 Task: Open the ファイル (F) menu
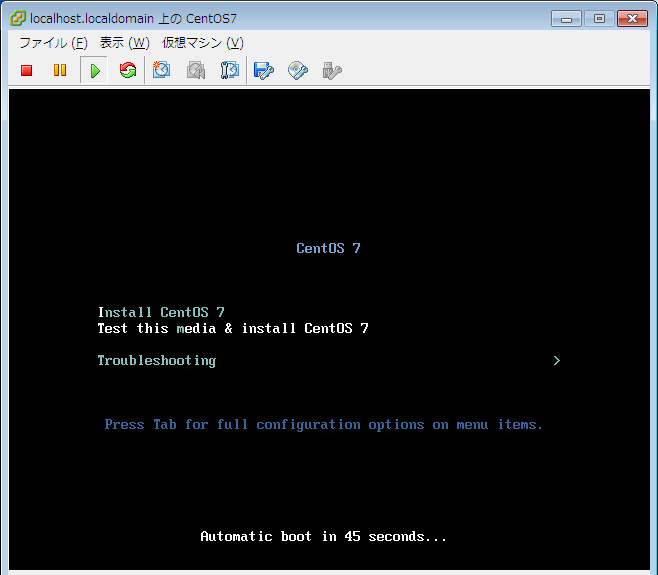click(x=53, y=43)
